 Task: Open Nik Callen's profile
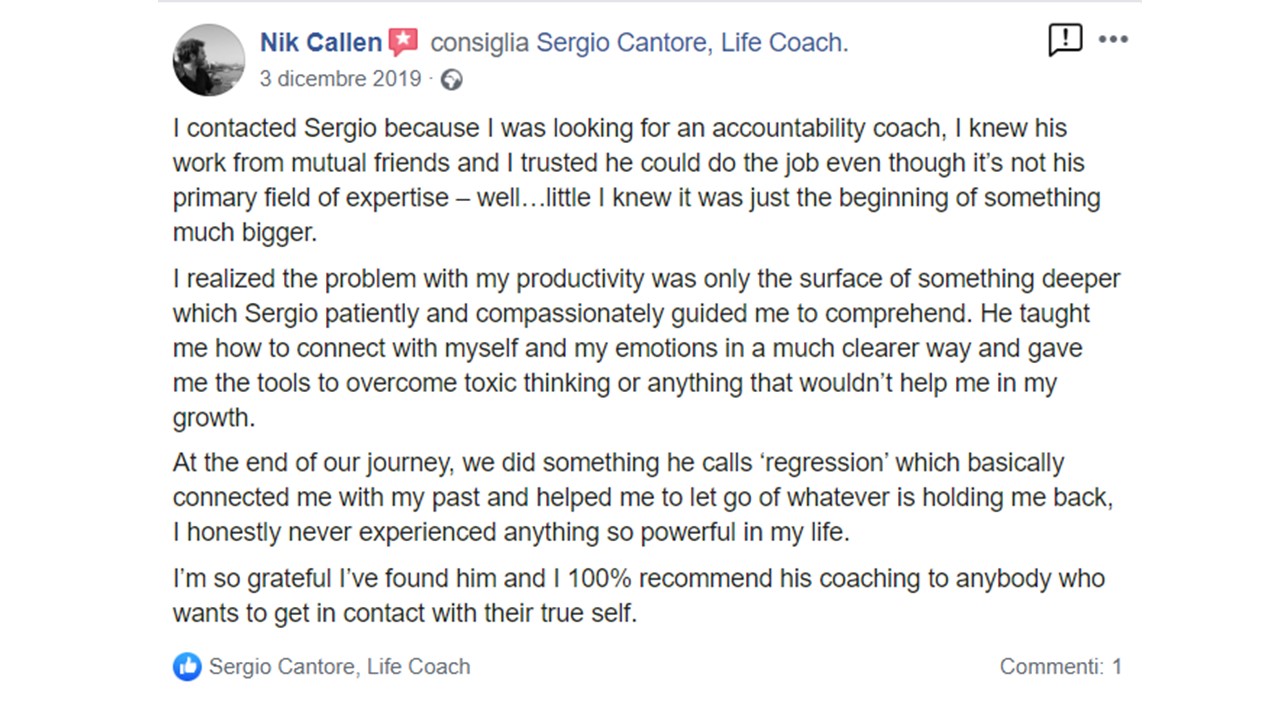pyautogui.click(x=320, y=41)
